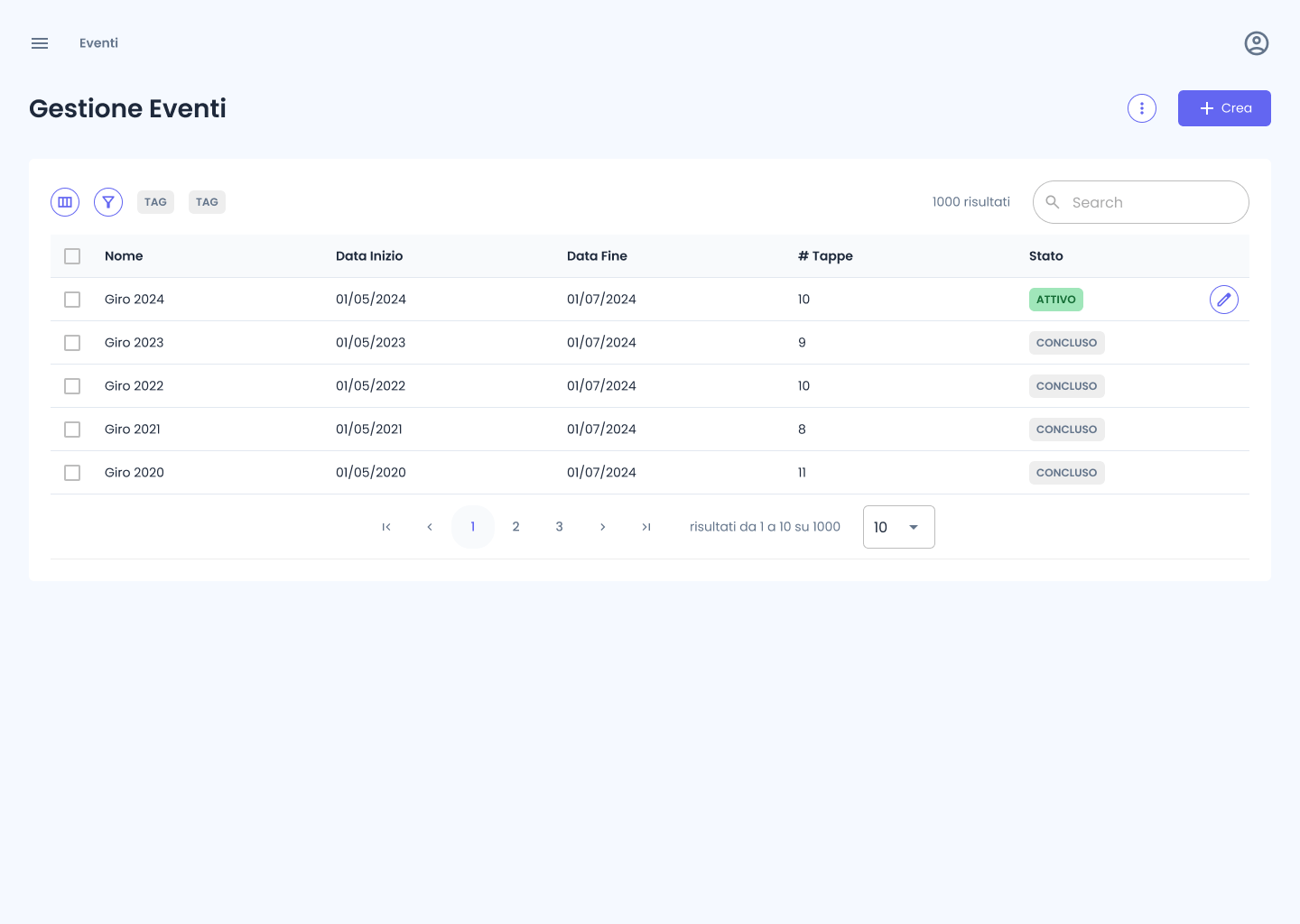Click the magnifier icon in search box
The image size is (1300, 924).
click(1053, 202)
